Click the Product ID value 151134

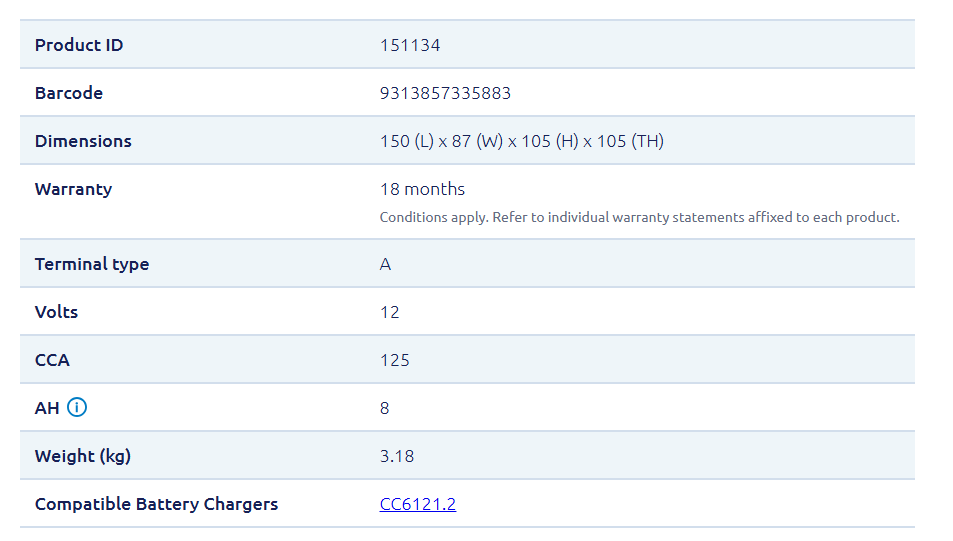pyautogui.click(x=410, y=45)
